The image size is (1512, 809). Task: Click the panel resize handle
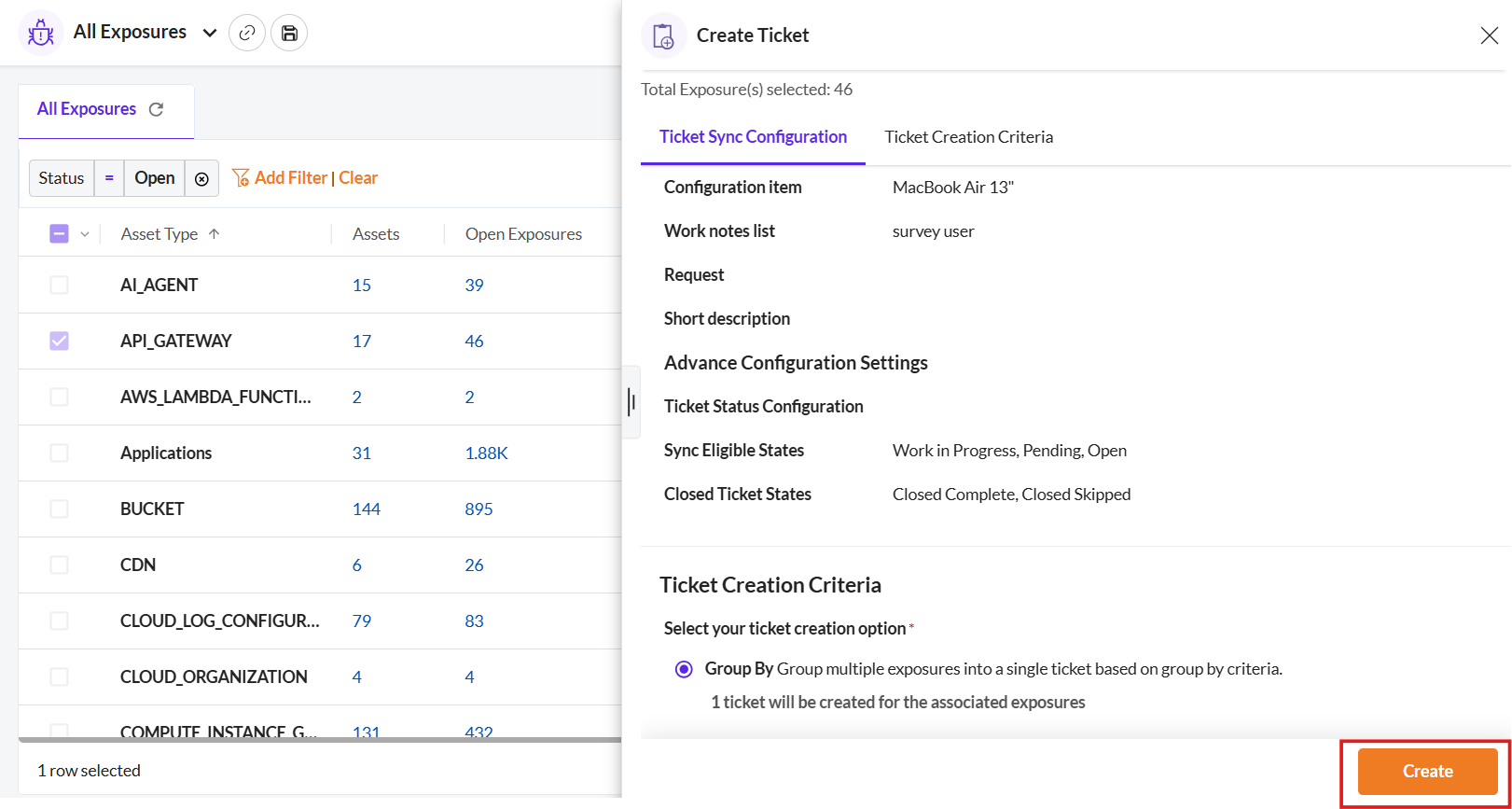click(x=631, y=402)
